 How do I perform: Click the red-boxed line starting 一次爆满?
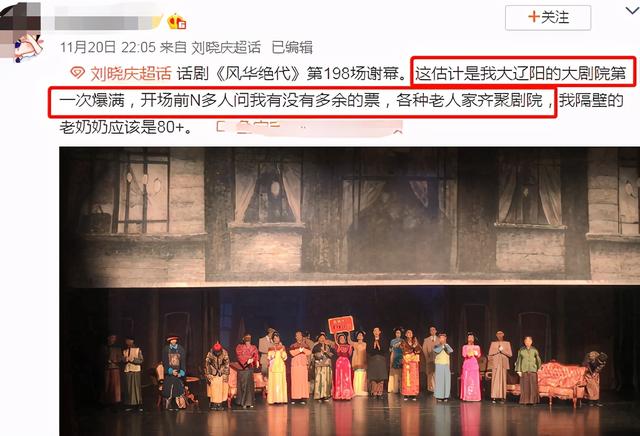pos(301,100)
